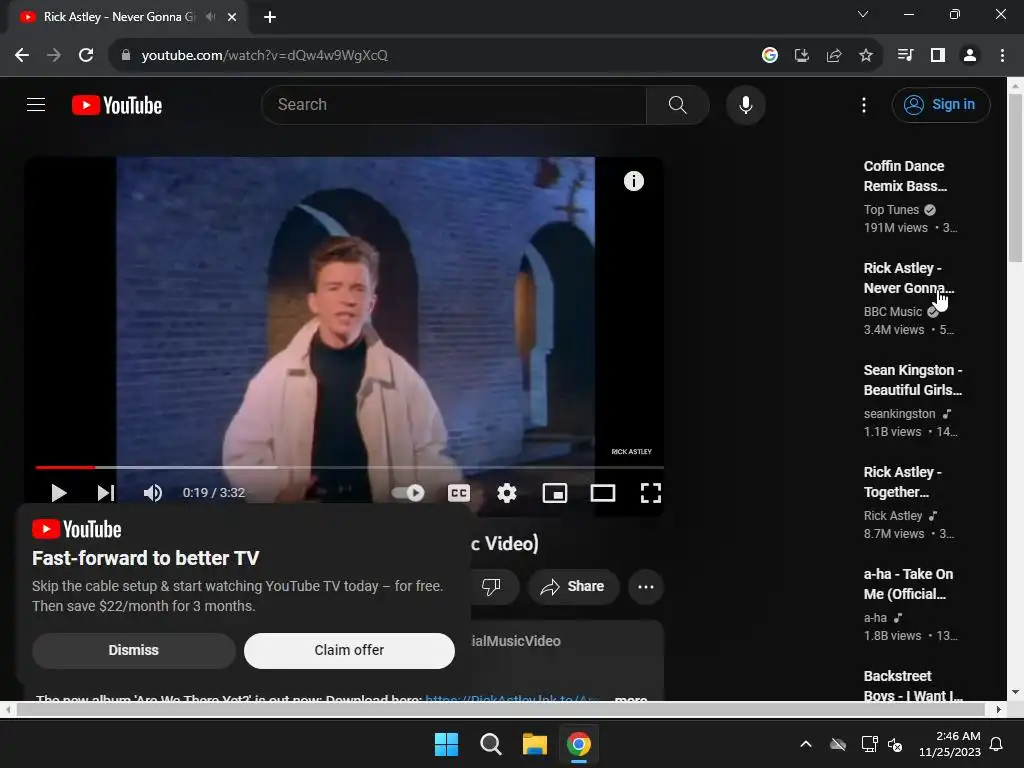Share this video
1024x768 pixels.
pyautogui.click(x=572, y=586)
